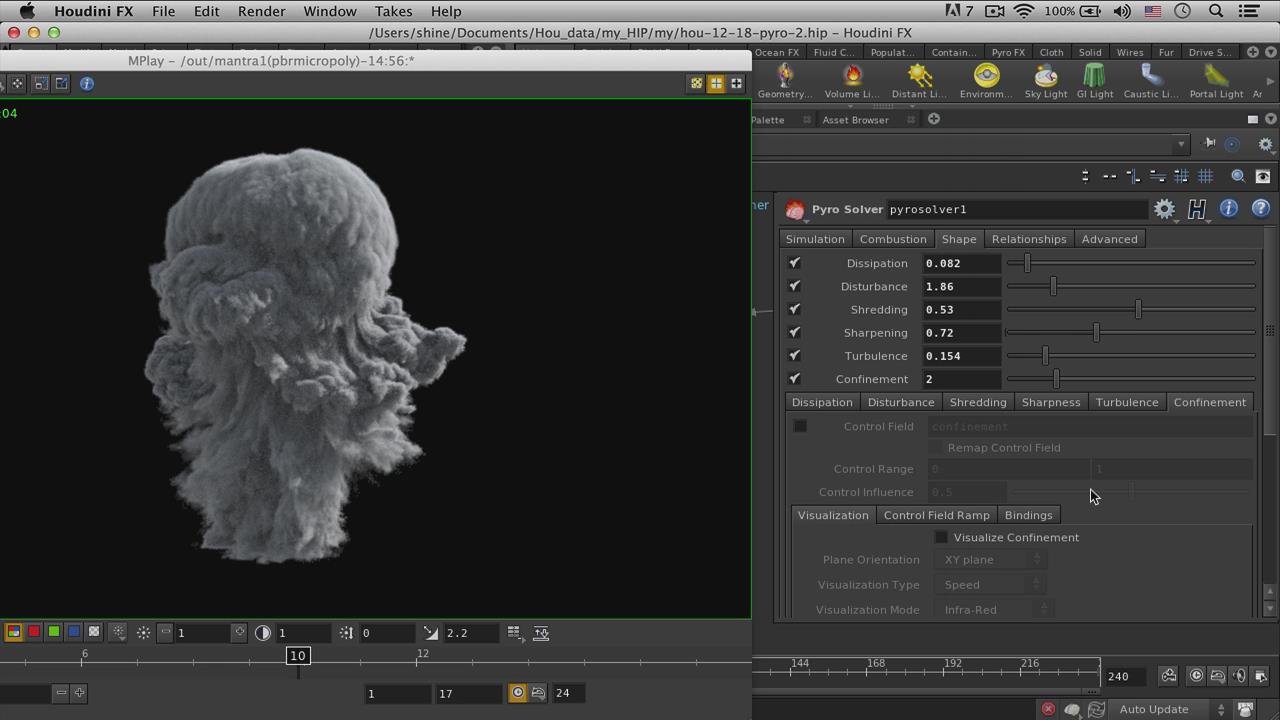
Task: Switch to the Combustion tab
Action: (893, 239)
